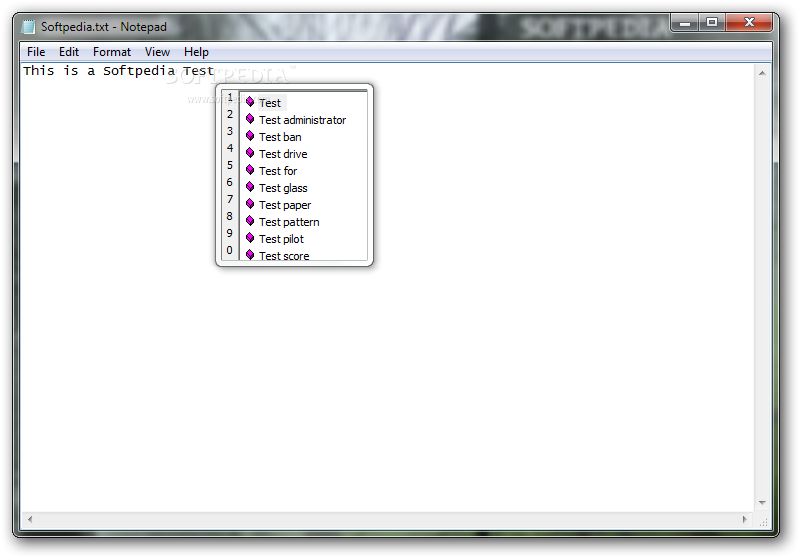Click the pink cube beside 'Test pattern'

[250, 221]
